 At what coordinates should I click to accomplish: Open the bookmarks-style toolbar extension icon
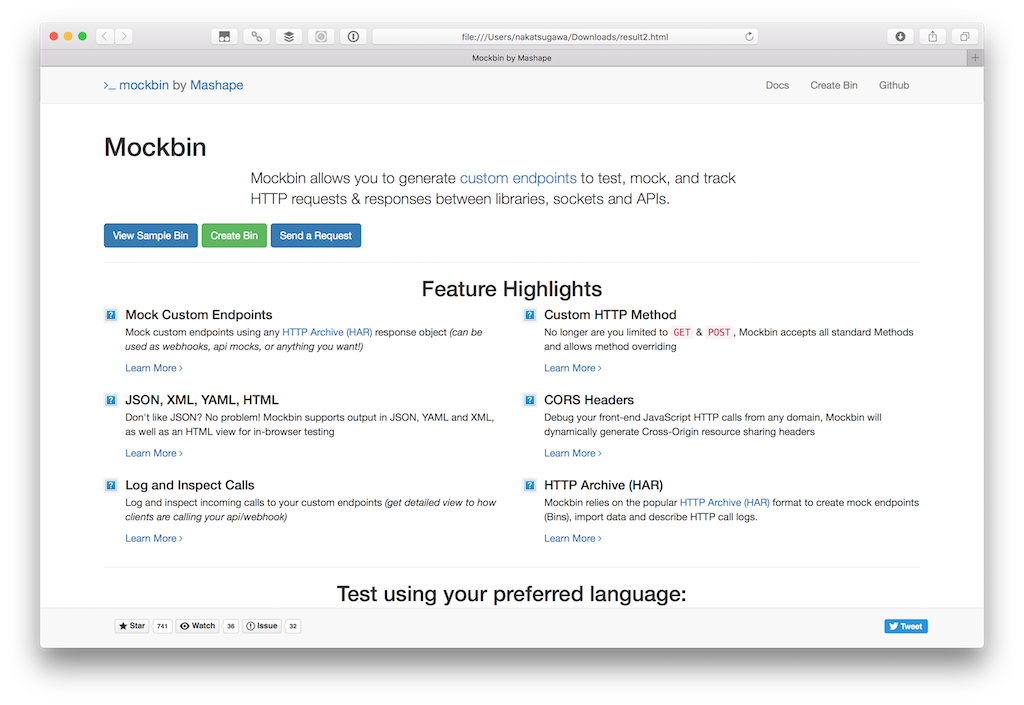point(224,37)
